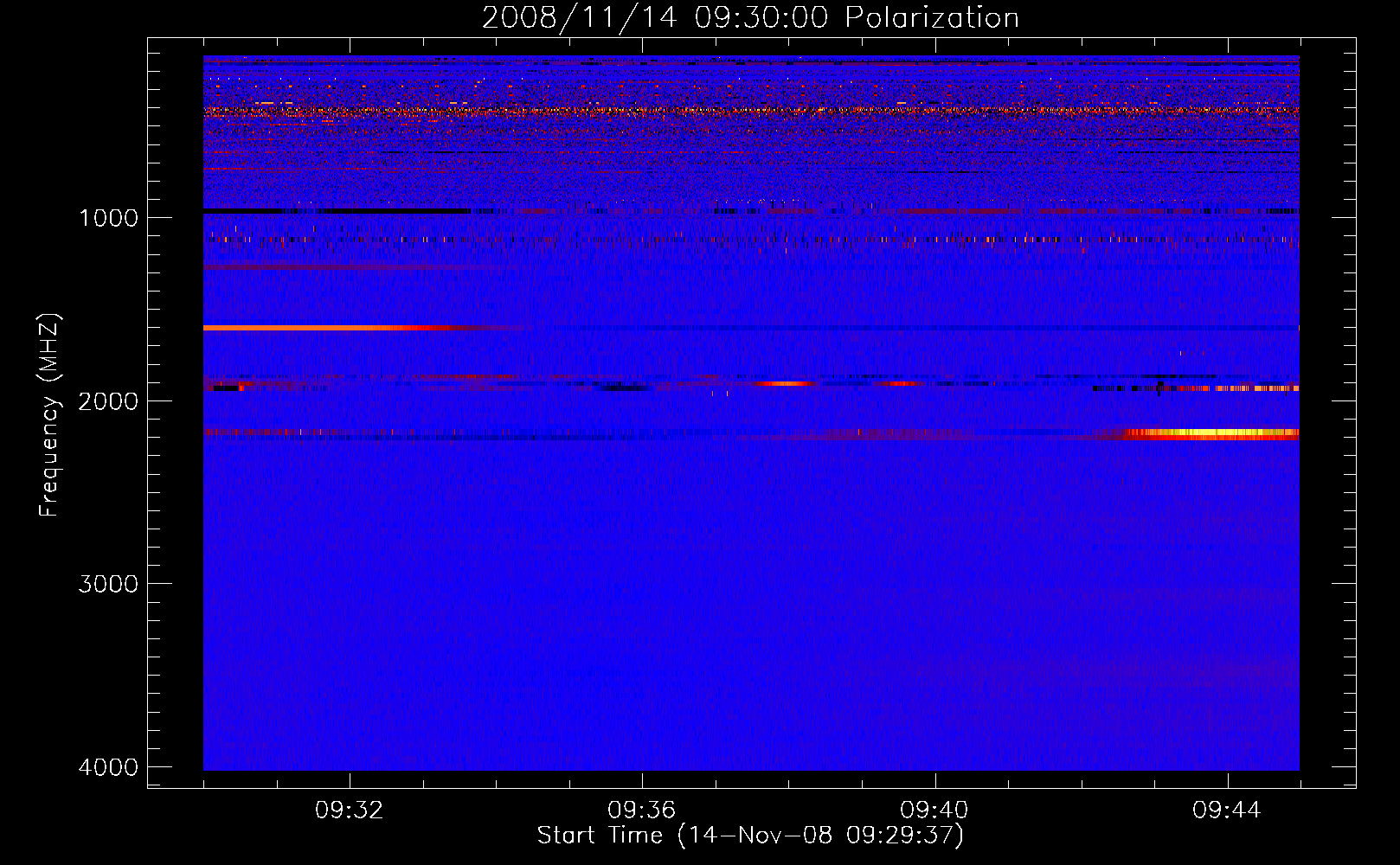1400x865 pixels.
Task: Click the 3000 frequency tick label
Action: pos(109,584)
